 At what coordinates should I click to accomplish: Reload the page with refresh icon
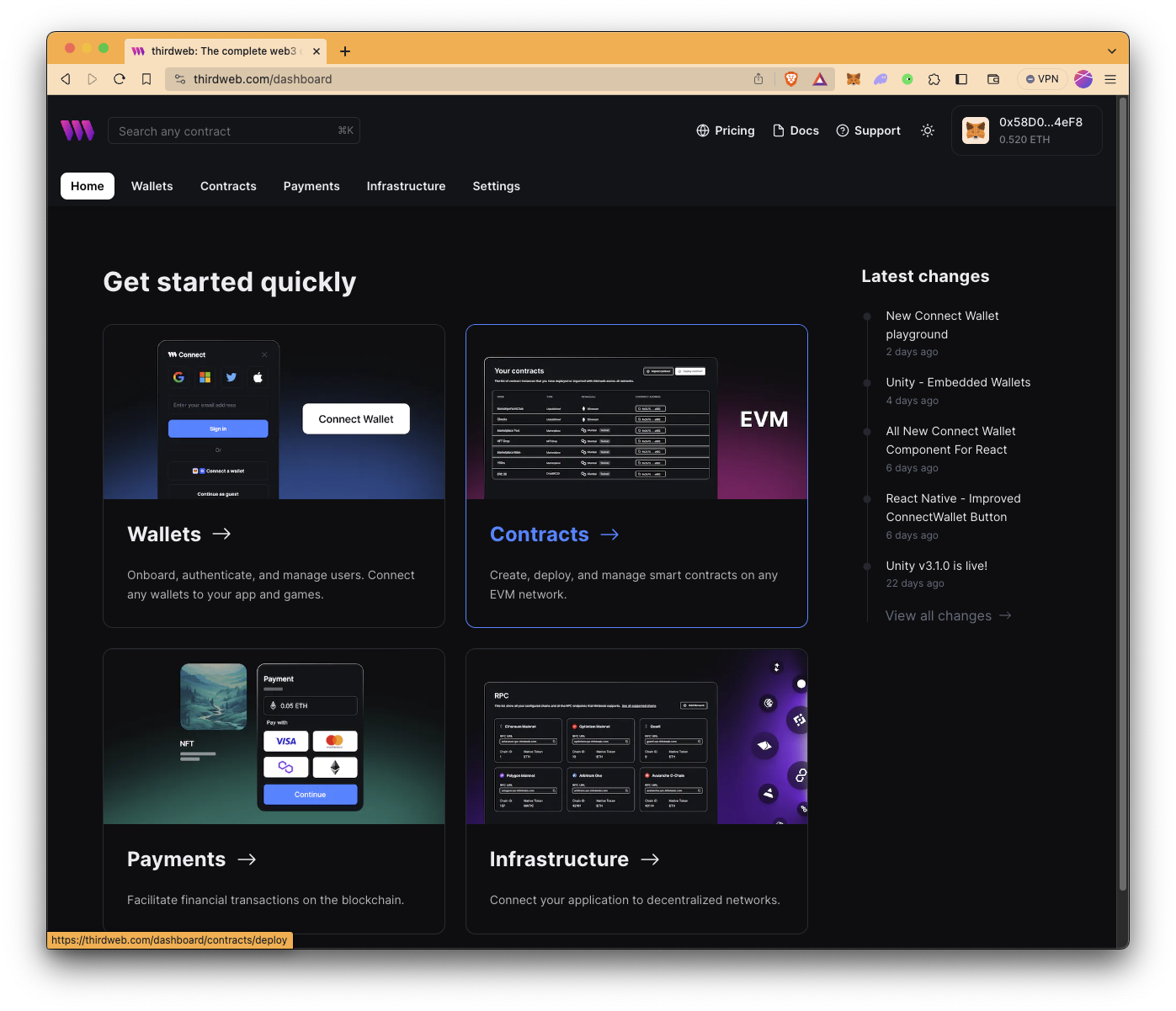(120, 79)
